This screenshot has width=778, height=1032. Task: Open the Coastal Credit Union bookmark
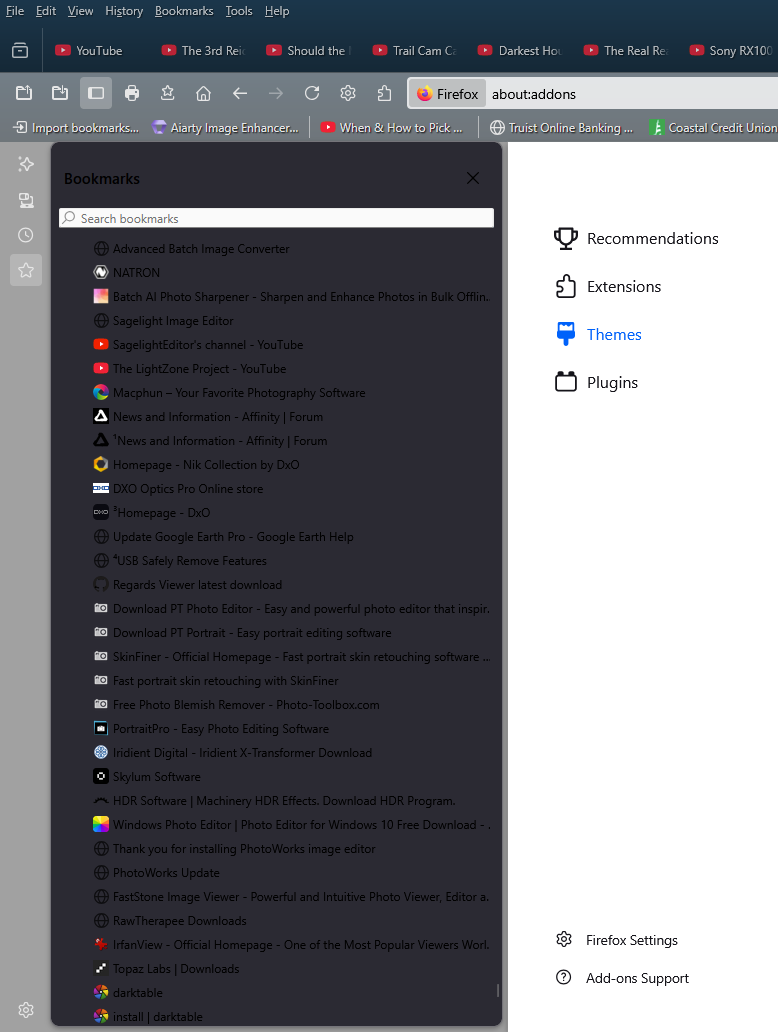coord(712,128)
